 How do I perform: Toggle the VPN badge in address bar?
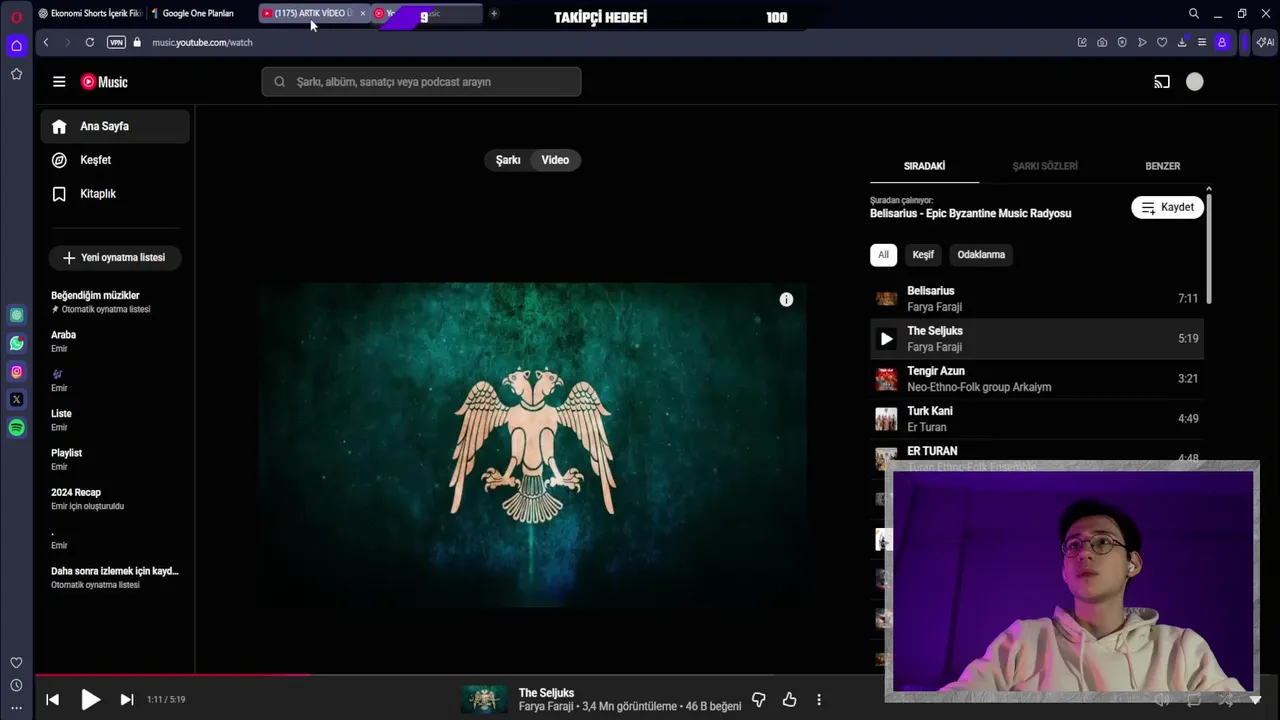tap(116, 42)
